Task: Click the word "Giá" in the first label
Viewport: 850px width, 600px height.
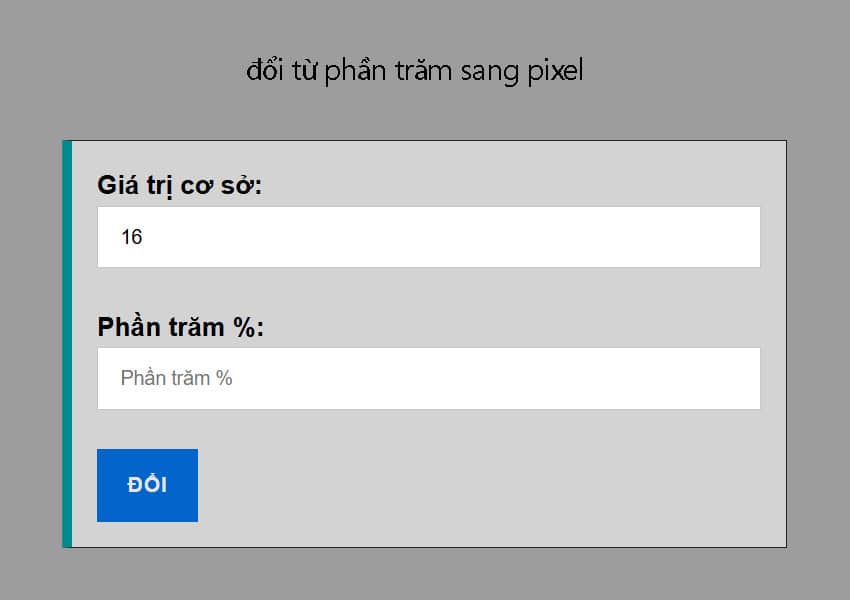Action: [116, 185]
